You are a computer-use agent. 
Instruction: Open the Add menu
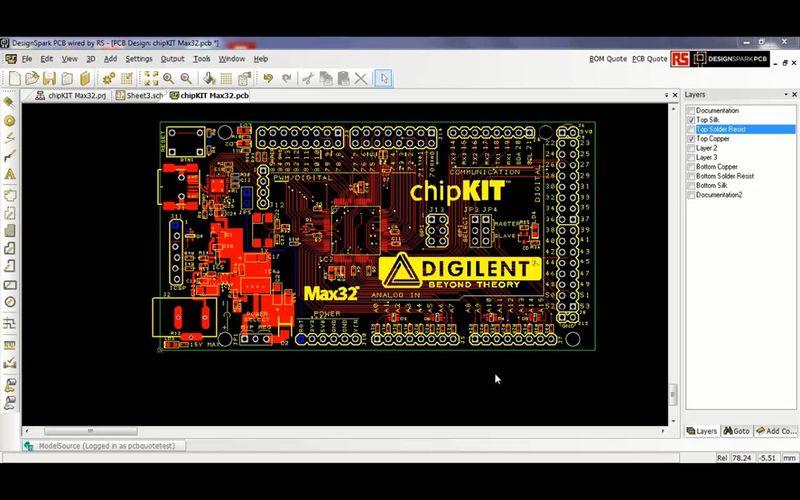pyautogui.click(x=111, y=59)
